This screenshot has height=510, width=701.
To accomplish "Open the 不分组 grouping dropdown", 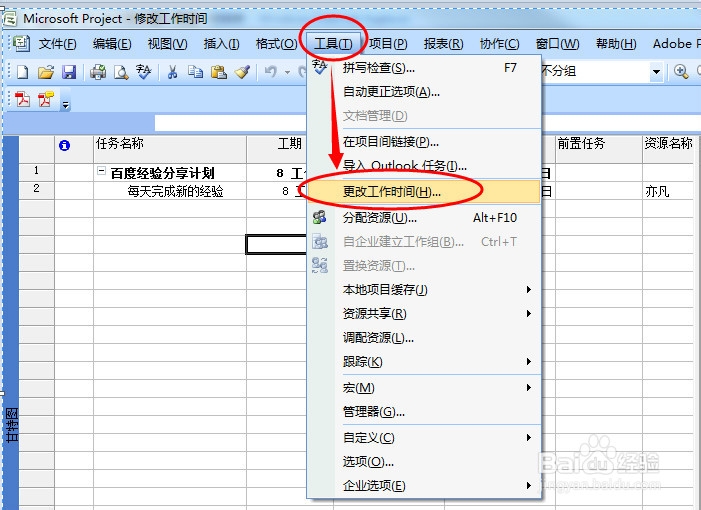I will tap(656, 72).
